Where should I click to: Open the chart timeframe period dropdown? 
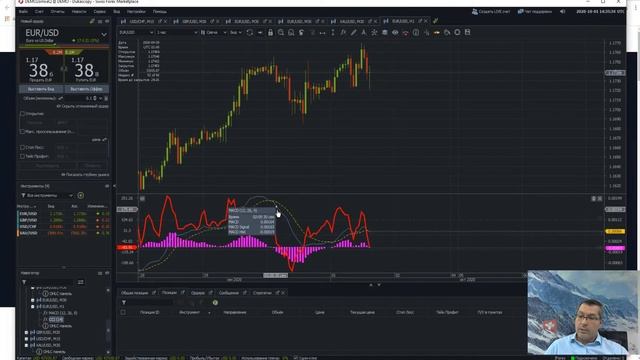(177, 32)
